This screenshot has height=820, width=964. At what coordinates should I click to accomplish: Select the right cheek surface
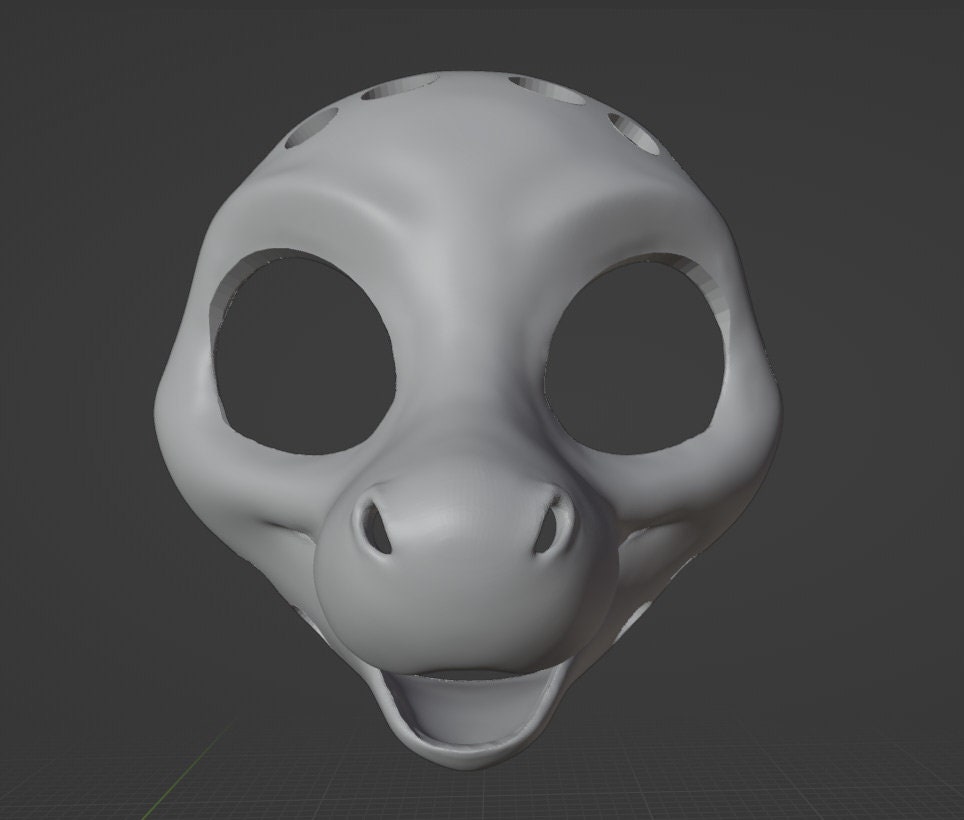coord(700,480)
